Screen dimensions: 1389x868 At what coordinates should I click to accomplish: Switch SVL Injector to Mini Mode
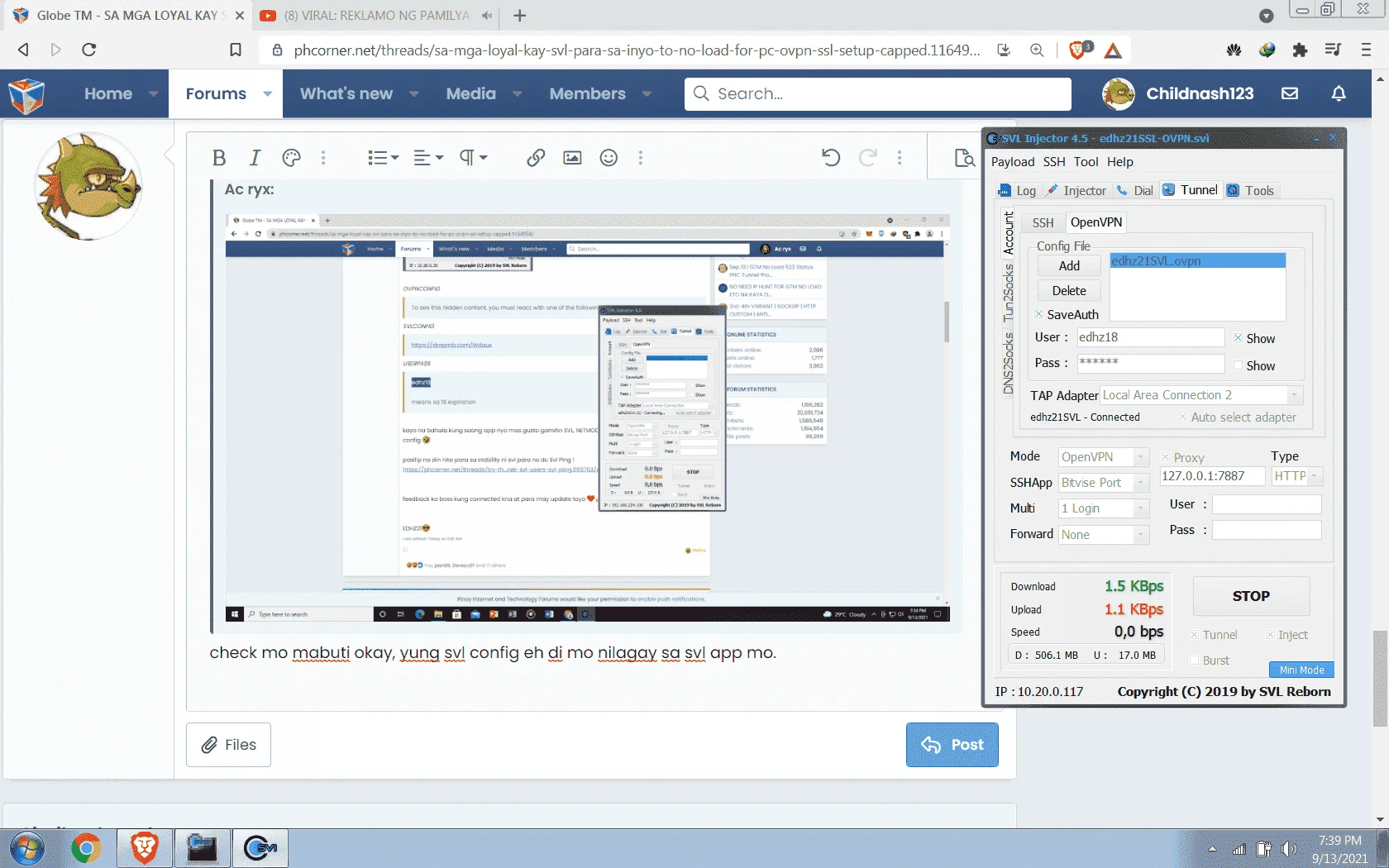tap(1301, 670)
